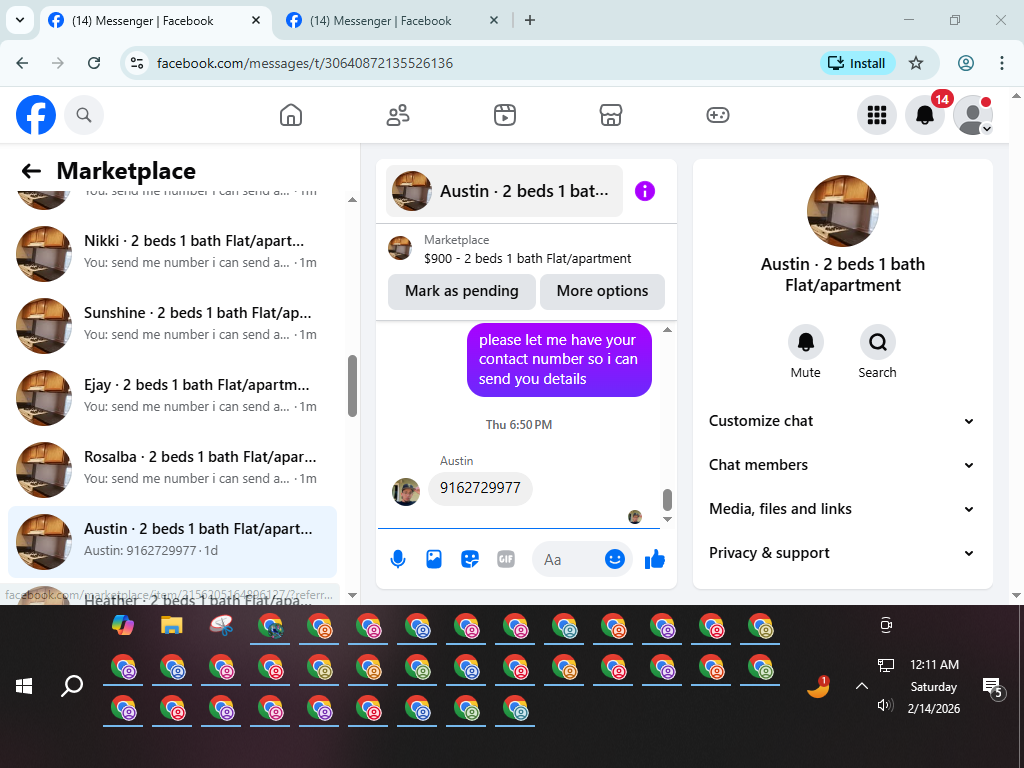Open More options for listing

pos(602,291)
